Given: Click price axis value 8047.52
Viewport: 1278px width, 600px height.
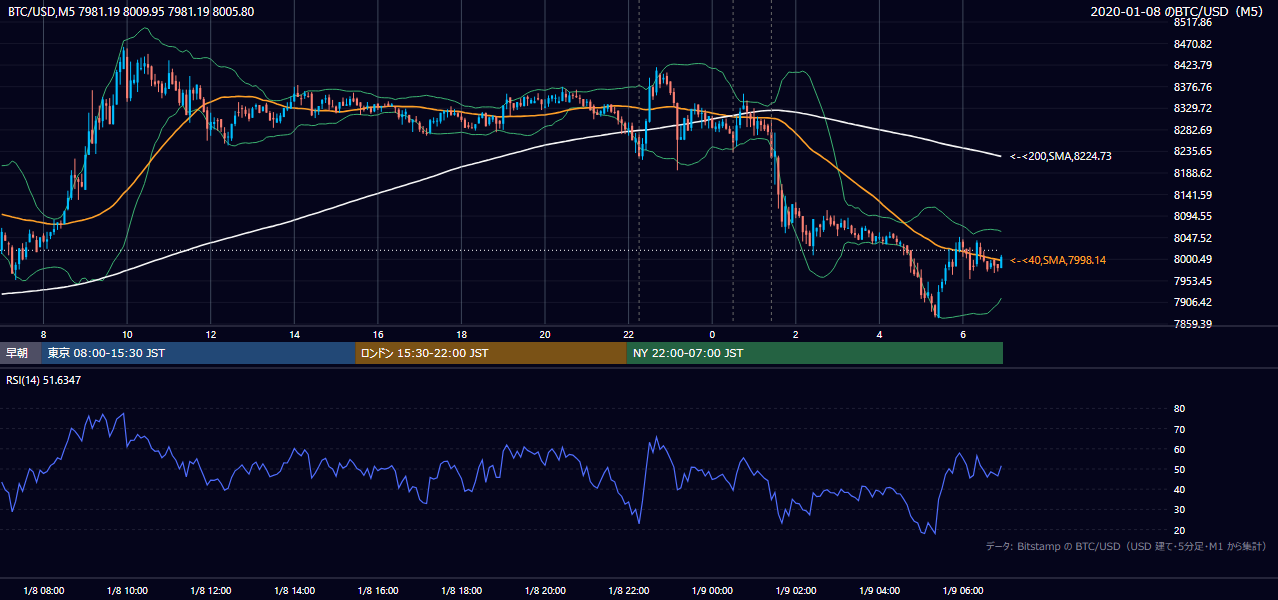Looking at the screenshot, I should [1193, 238].
